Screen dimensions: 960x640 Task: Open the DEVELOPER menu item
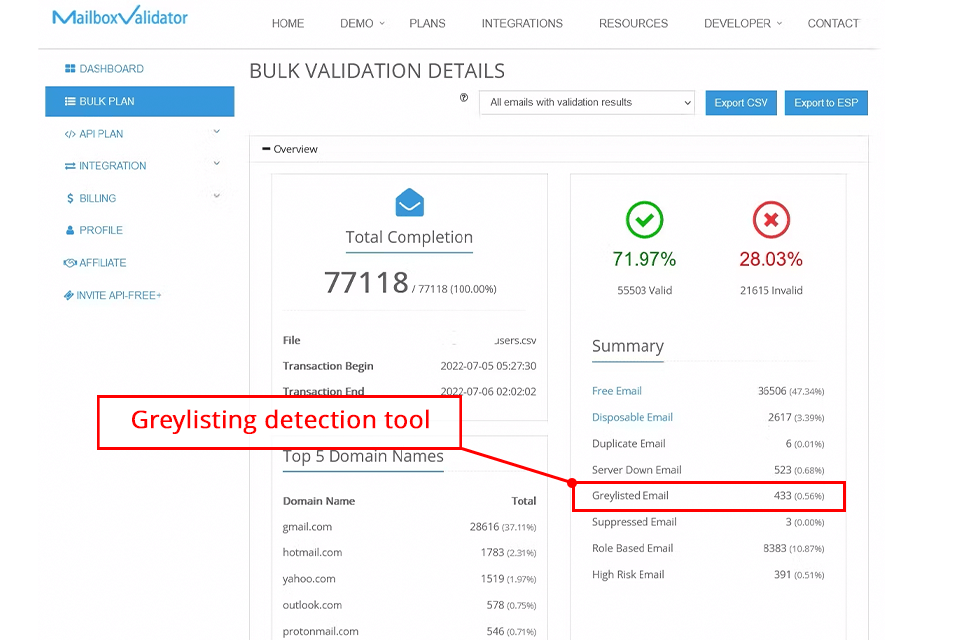click(x=737, y=23)
